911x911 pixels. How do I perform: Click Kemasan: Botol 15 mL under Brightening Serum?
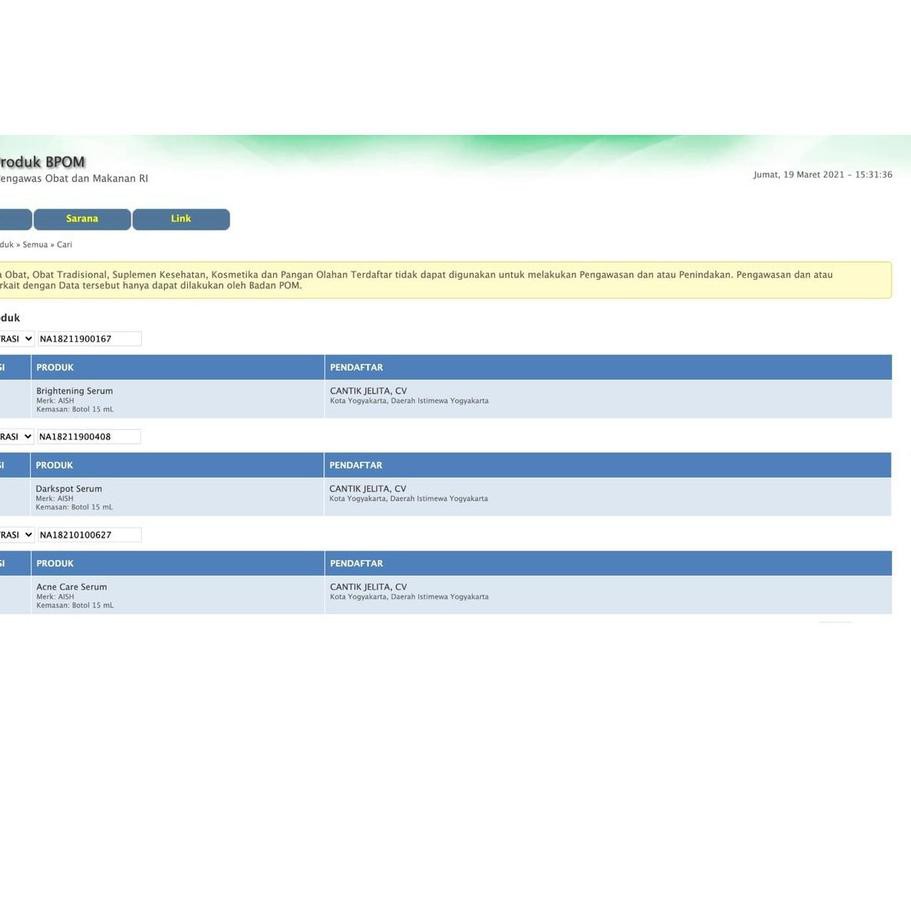(x=75, y=410)
